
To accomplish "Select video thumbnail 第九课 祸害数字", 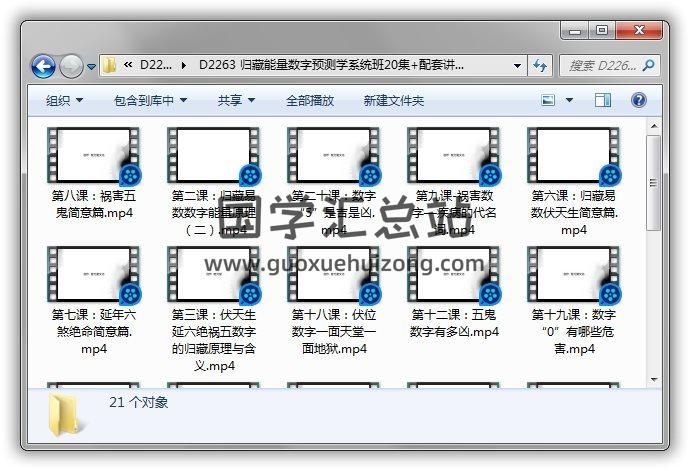I will point(454,156).
